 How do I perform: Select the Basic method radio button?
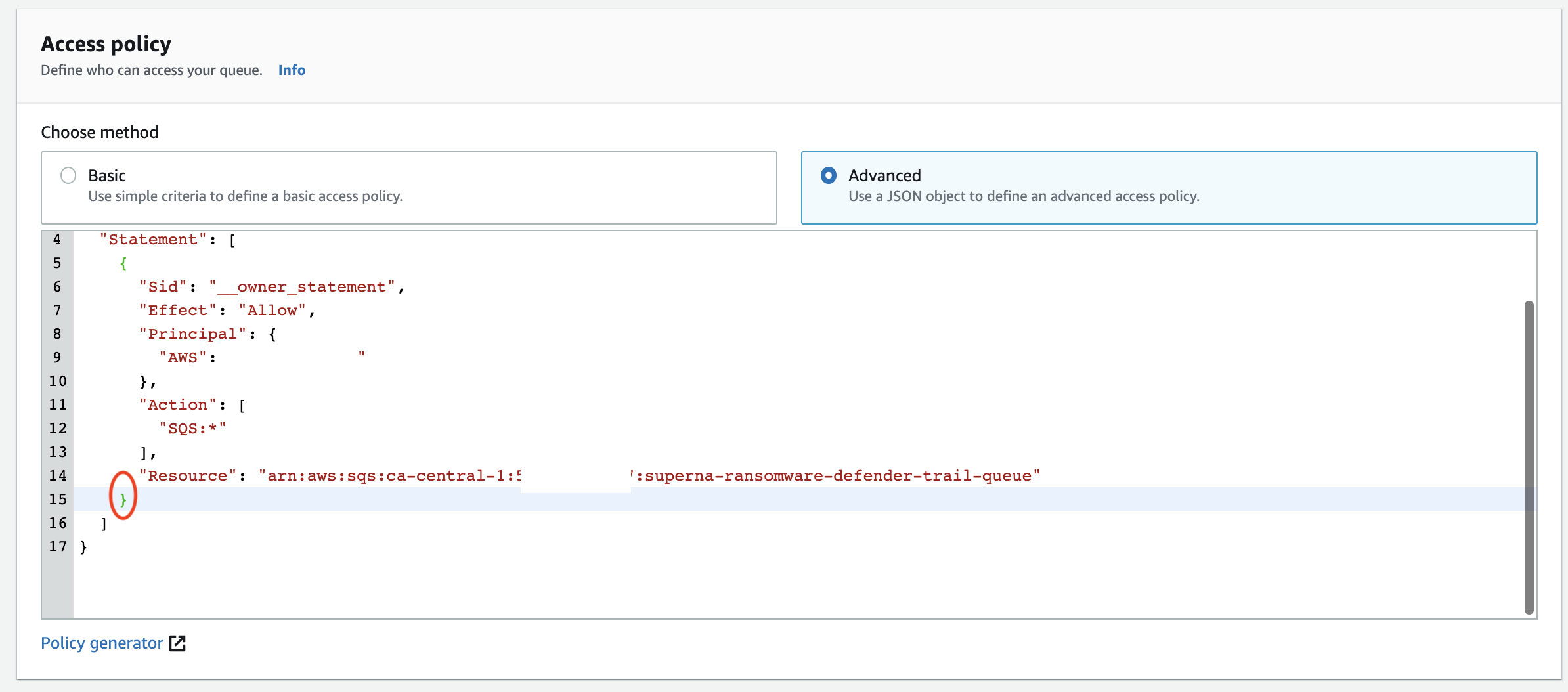click(x=68, y=175)
